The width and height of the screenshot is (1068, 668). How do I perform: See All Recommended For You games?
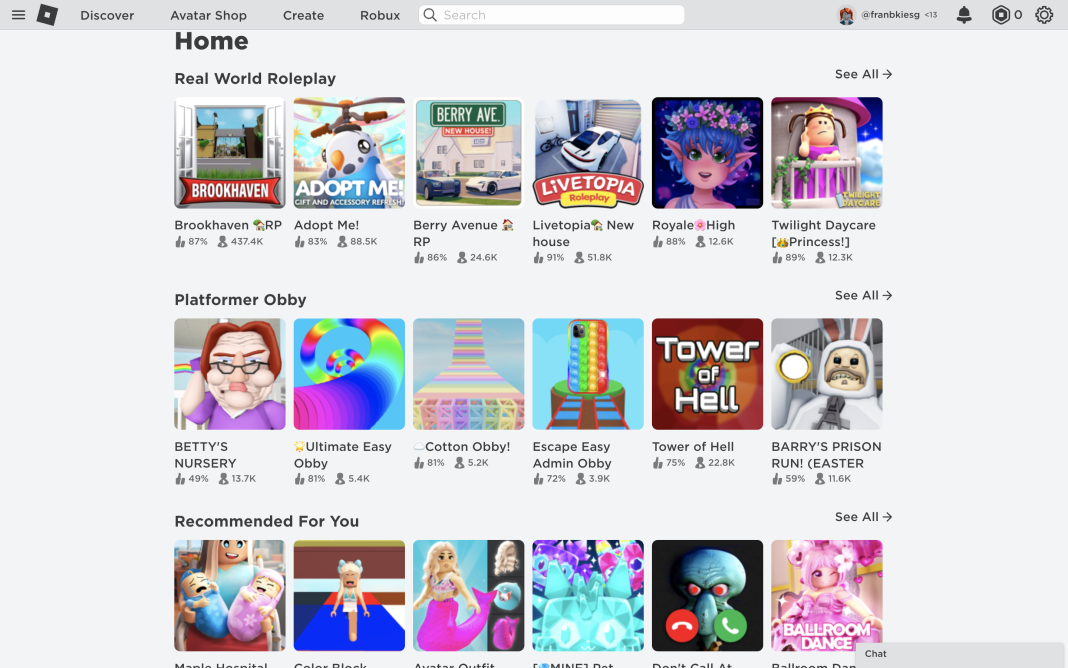pyautogui.click(x=864, y=517)
